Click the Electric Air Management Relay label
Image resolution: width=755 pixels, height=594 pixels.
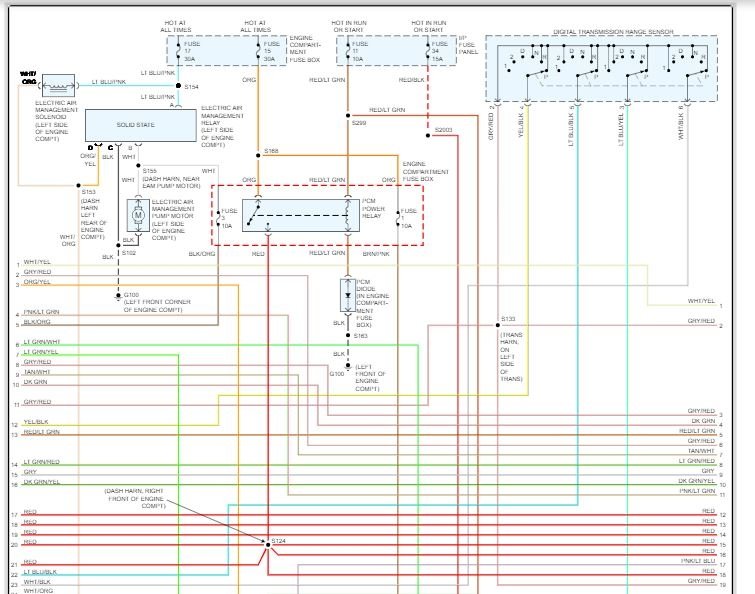click(222, 127)
